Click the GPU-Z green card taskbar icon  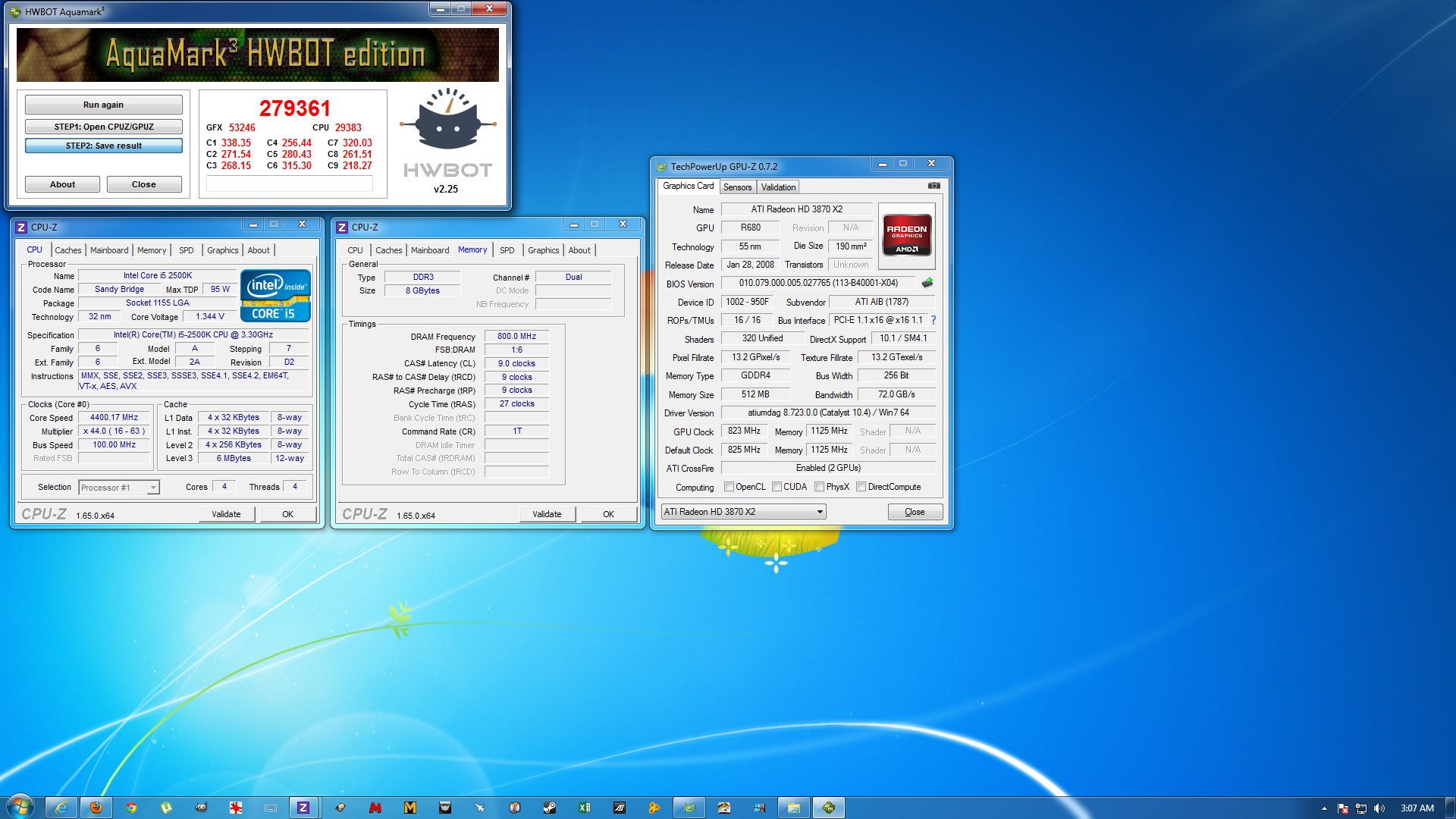(689, 808)
